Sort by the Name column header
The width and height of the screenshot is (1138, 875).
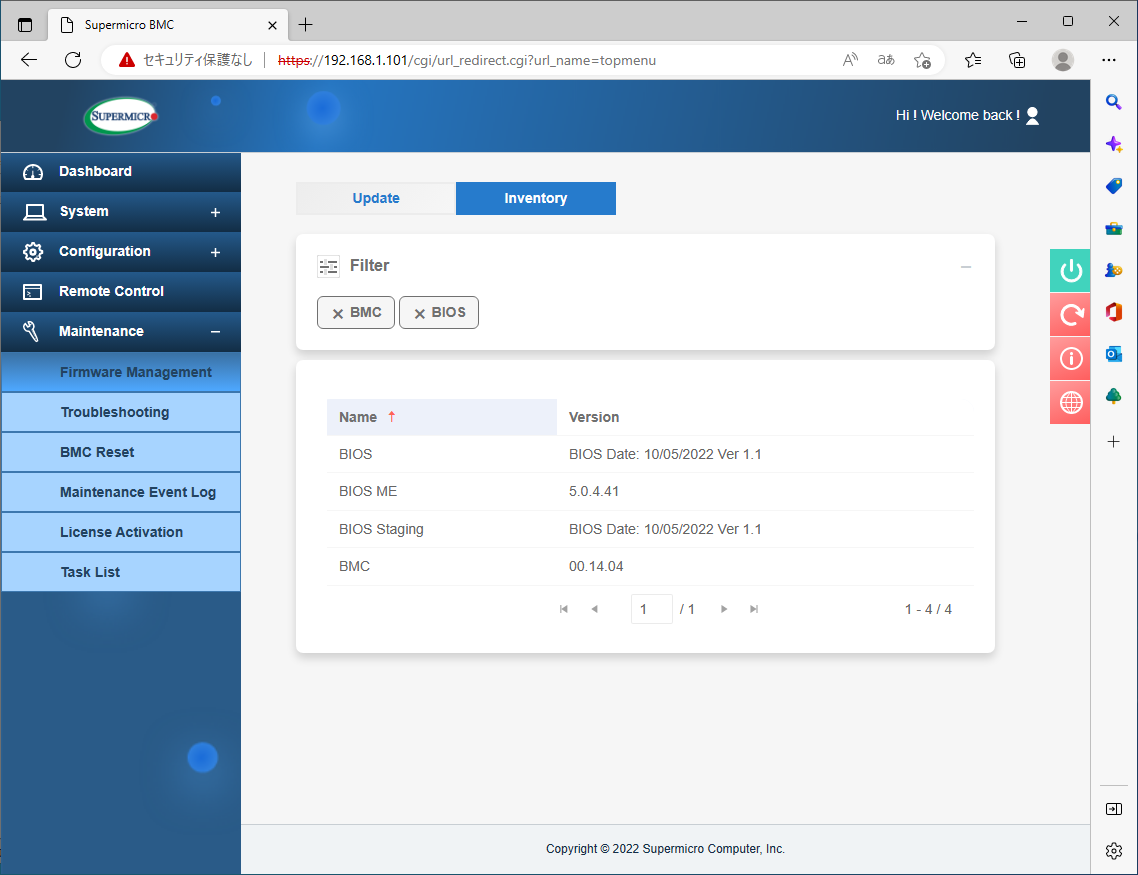click(x=442, y=417)
